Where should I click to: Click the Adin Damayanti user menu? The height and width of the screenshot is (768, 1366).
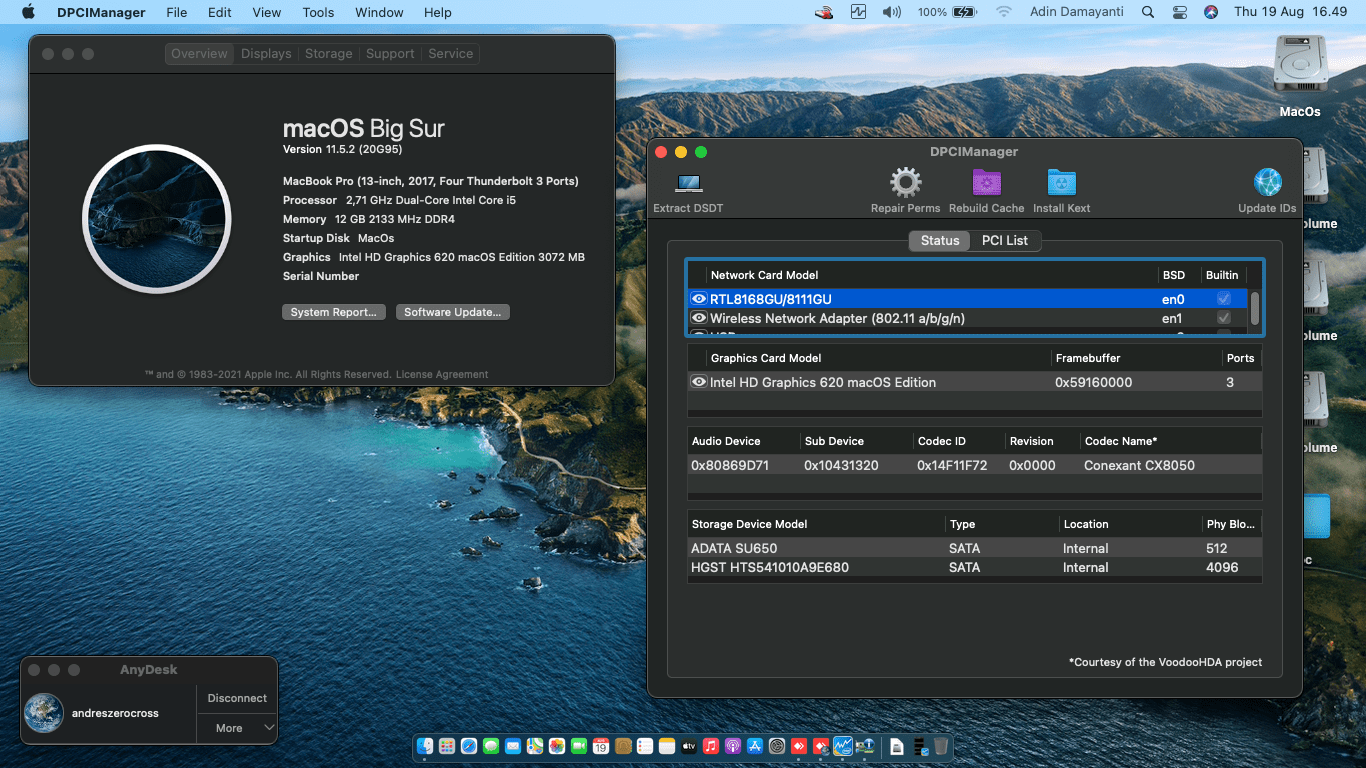tap(1075, 12)
